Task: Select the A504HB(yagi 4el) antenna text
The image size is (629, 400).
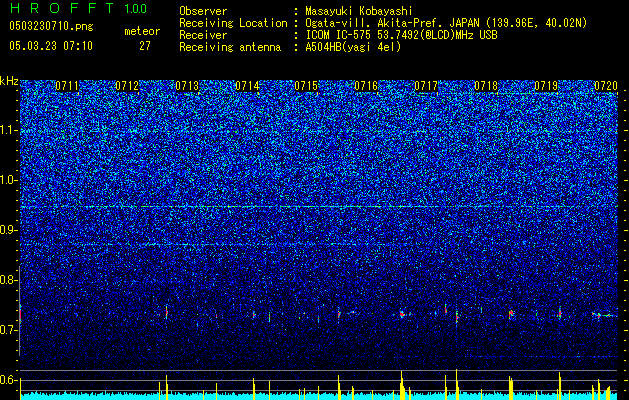Action: tap(353, 47)
